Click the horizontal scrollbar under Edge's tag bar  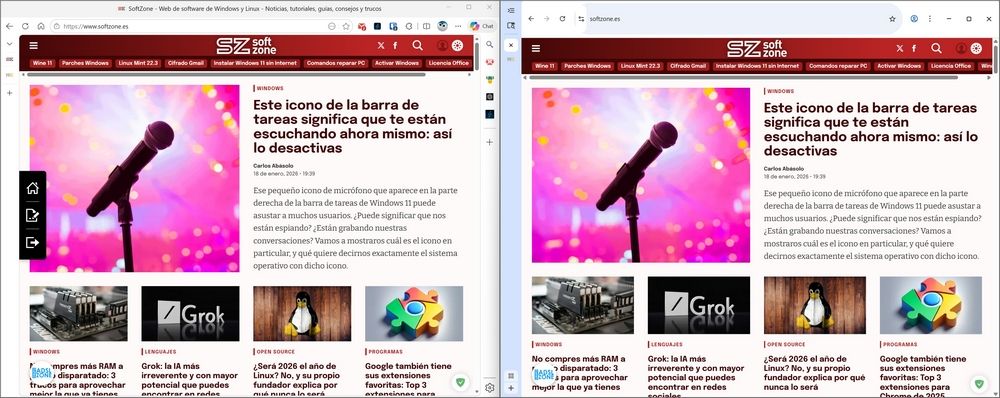point(226,75)
